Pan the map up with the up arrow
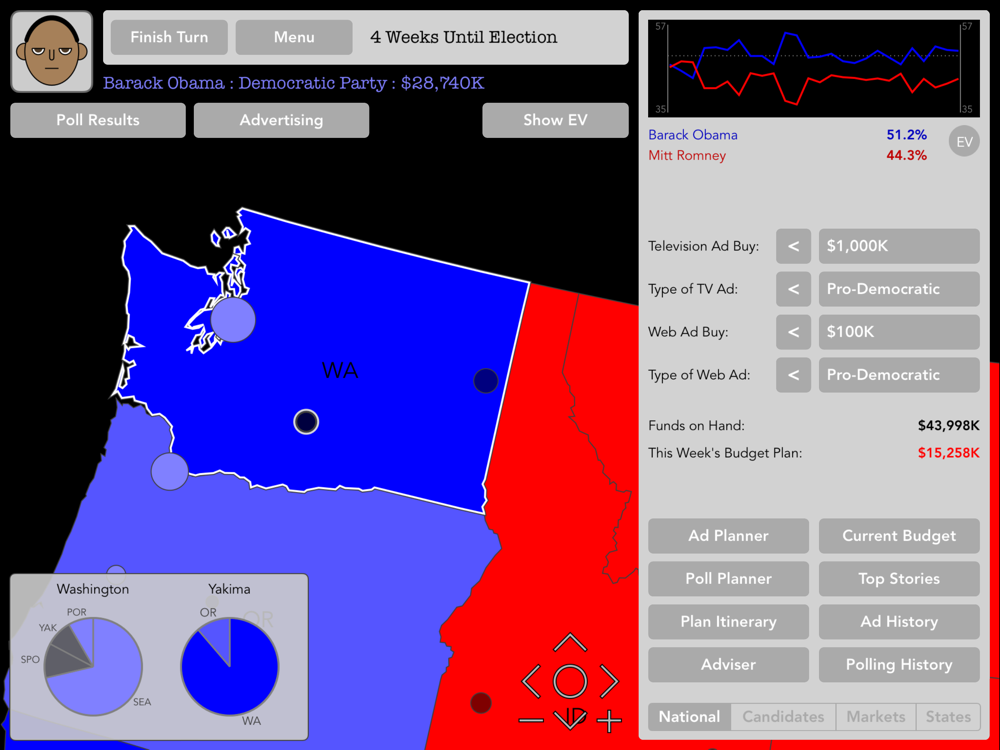The image size is (1000, 750). (570, 642)
